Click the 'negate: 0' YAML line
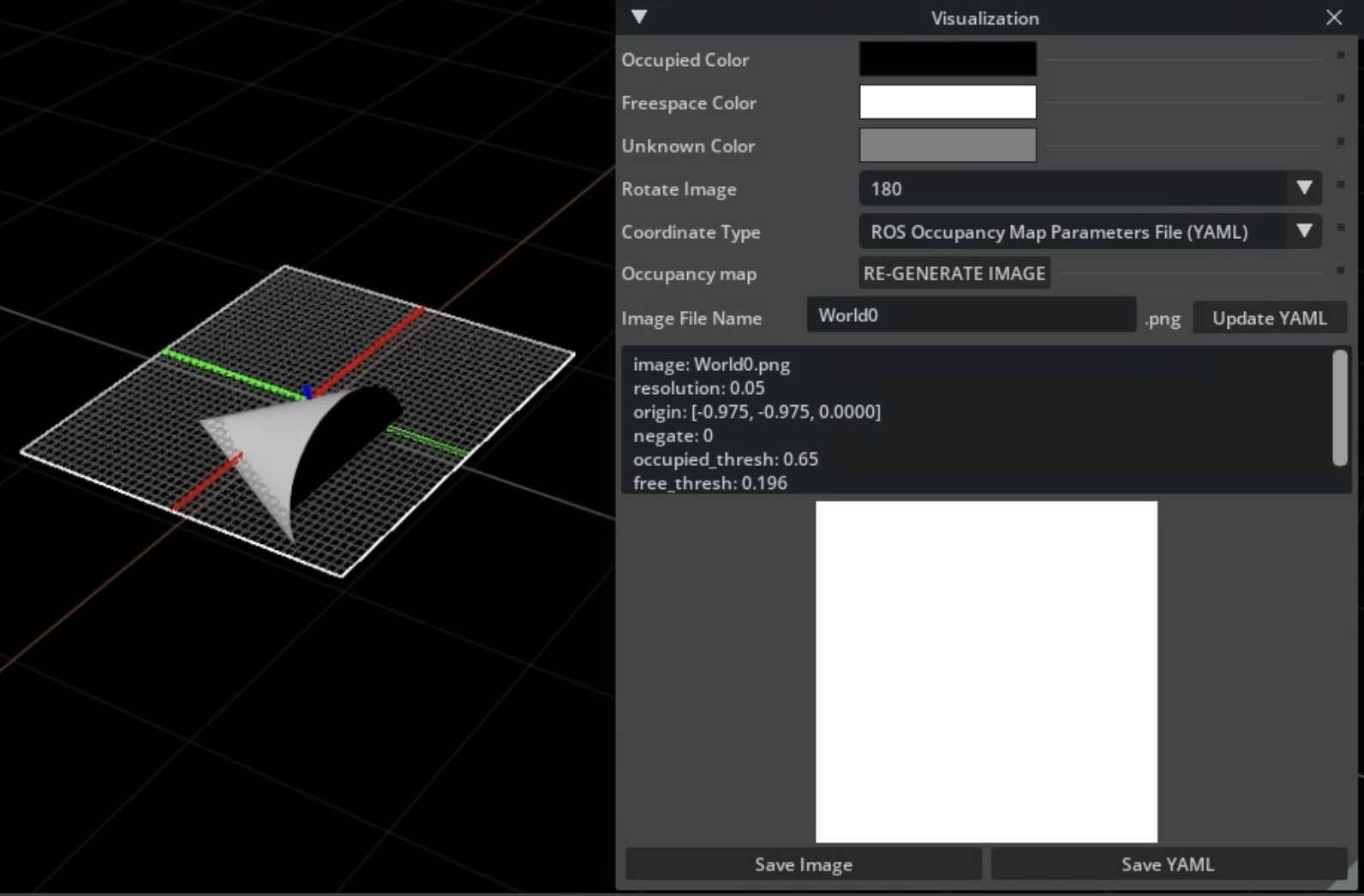Image resolution: width=1364 pixels, height=896 pixels. tap(673, 435)
